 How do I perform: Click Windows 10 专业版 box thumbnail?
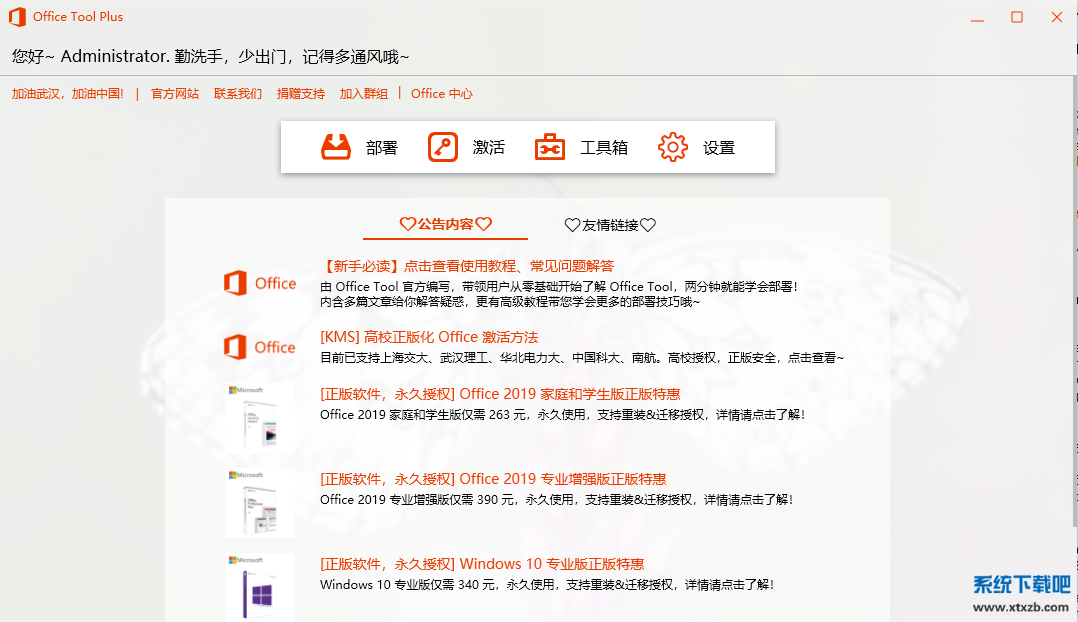coord(260,588)
